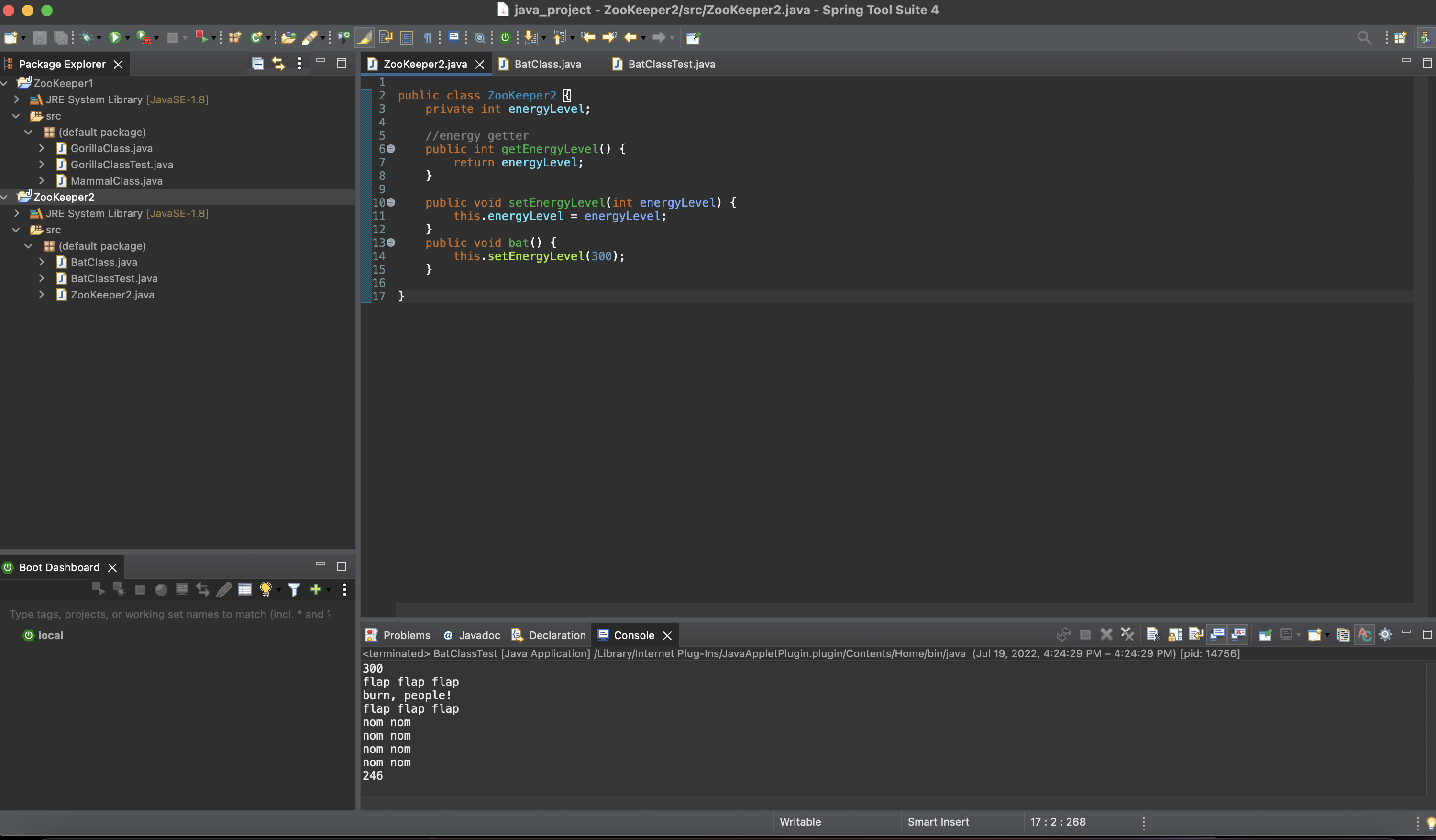Fold the getEnergyLevel method at line 6
Viewport: 1436px width, 840px height.
pyautogui.click(x=391, y=149)
